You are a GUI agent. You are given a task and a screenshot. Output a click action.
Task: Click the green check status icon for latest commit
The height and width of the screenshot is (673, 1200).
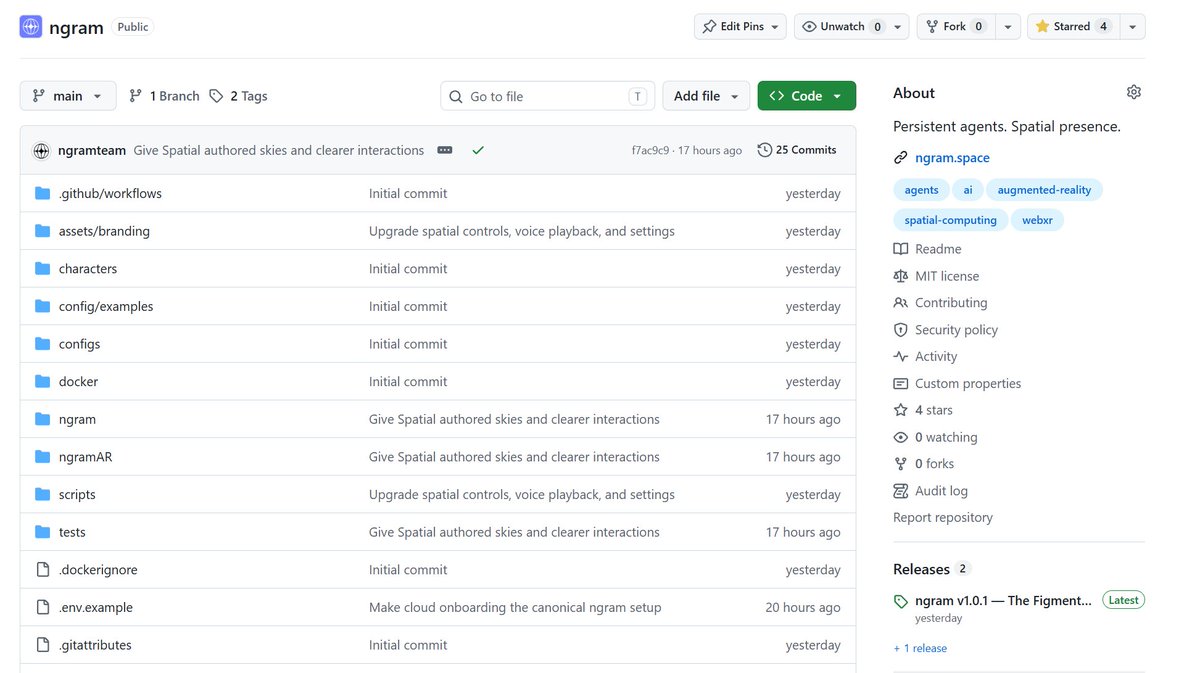click(478, 150)
